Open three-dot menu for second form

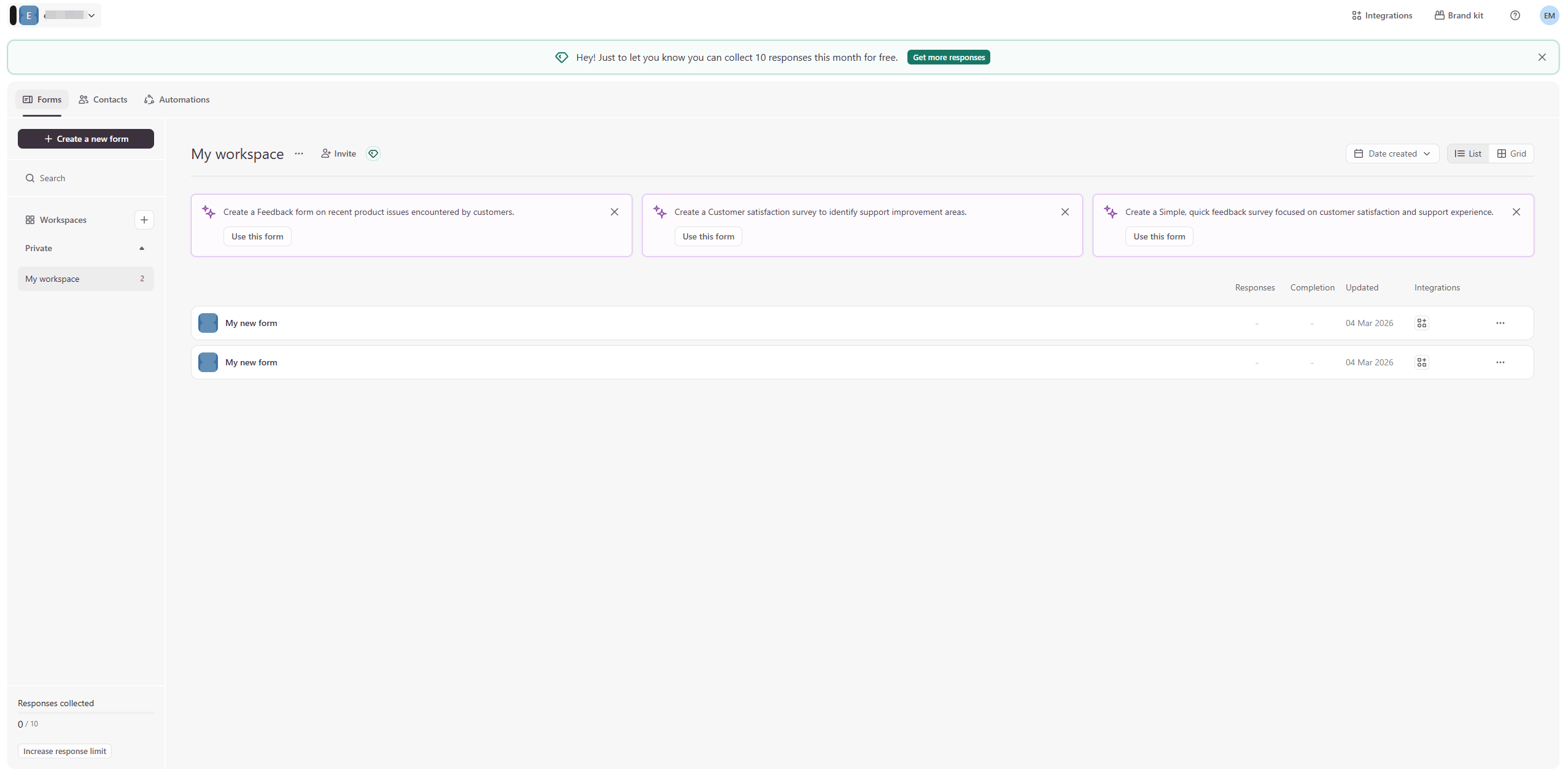pyautogui.click(x=1500, y=362)
